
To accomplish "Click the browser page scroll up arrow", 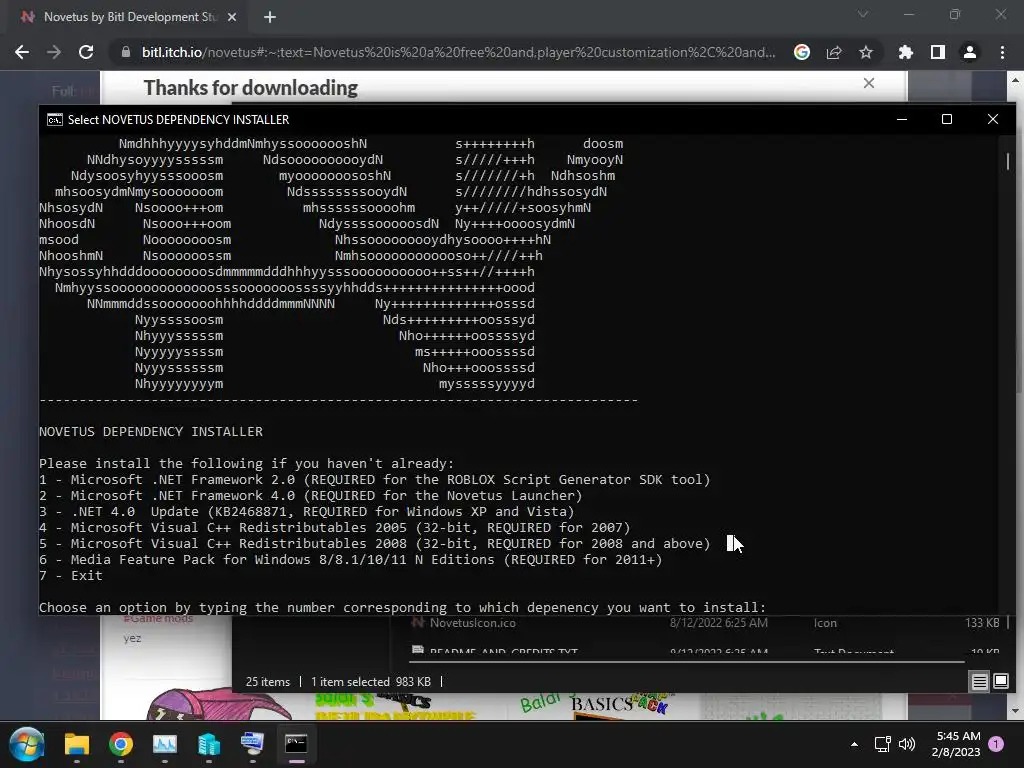I will [x=1016, y=80].
